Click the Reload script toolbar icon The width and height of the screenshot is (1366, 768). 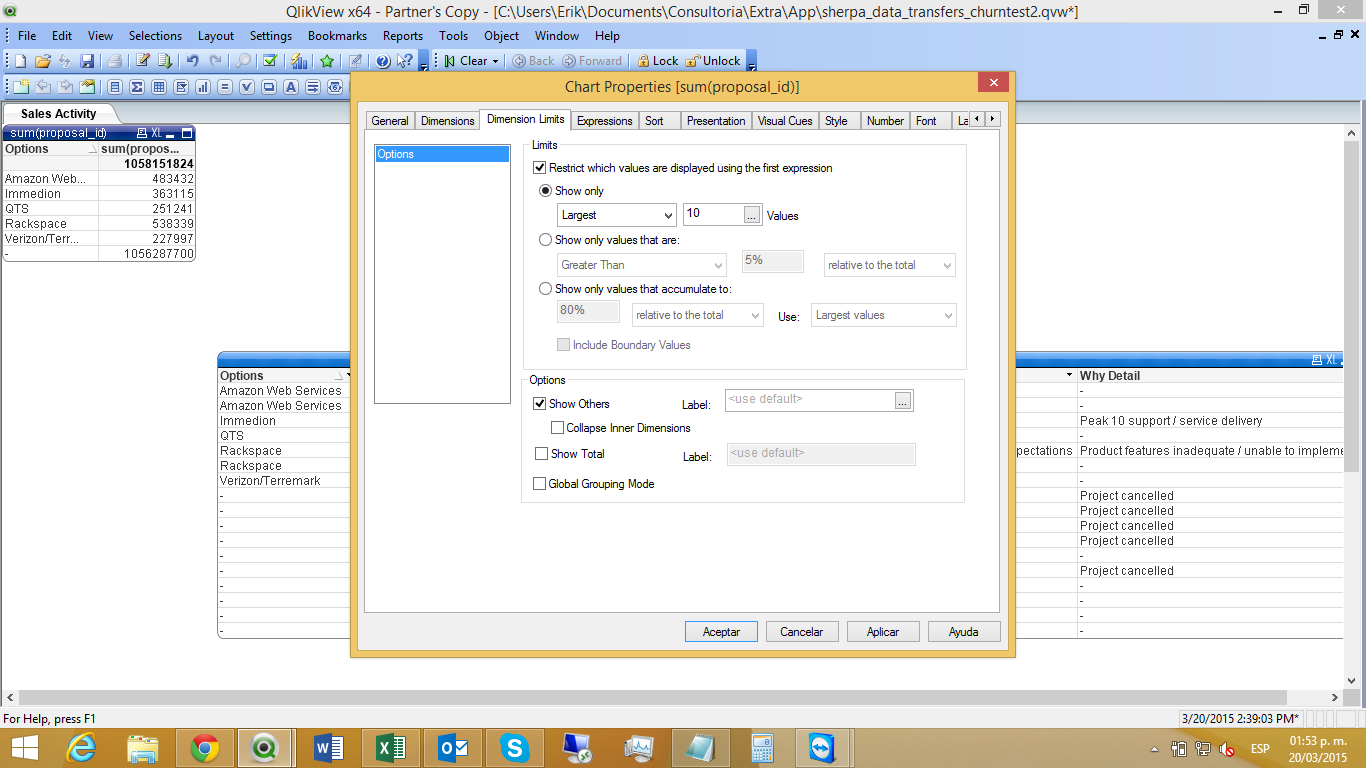point(165,61)
